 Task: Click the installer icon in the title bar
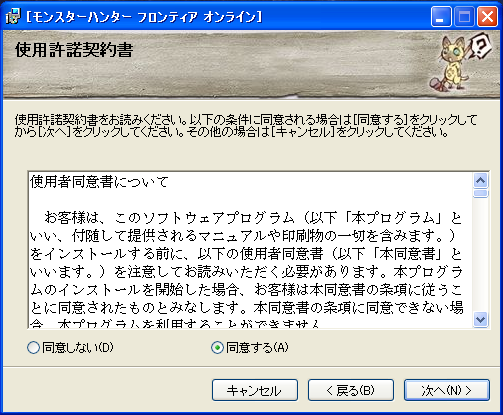pyautogui.click(x=13, y=16)
